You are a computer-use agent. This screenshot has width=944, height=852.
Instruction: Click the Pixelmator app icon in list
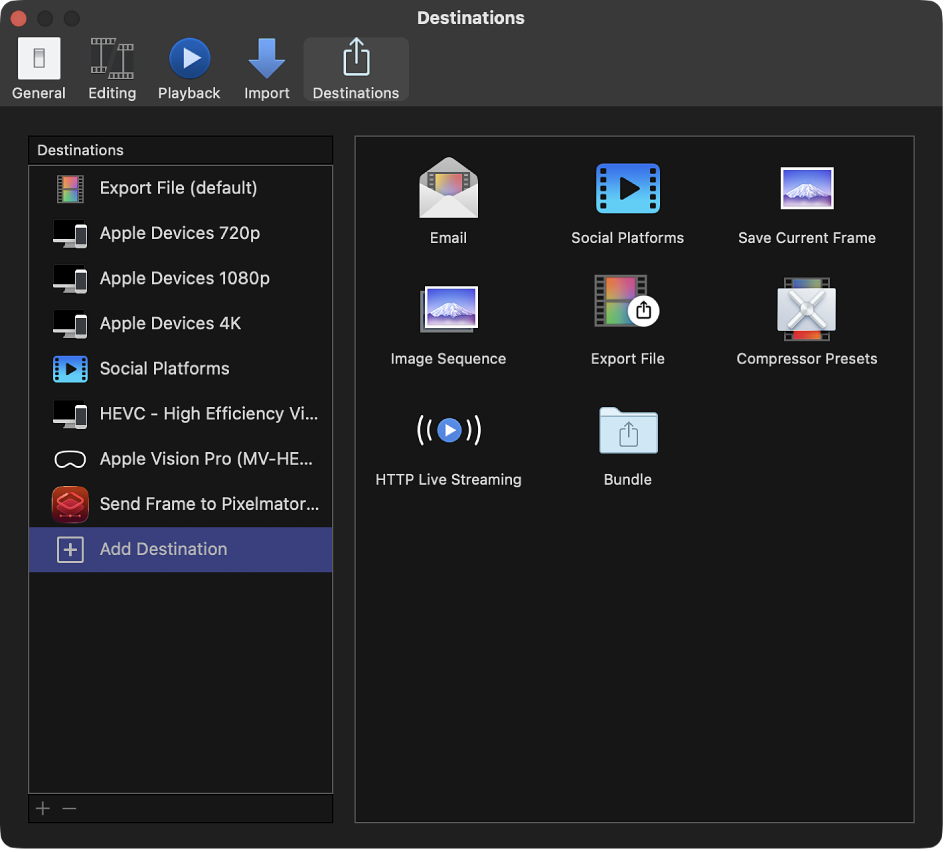[70, 505]
